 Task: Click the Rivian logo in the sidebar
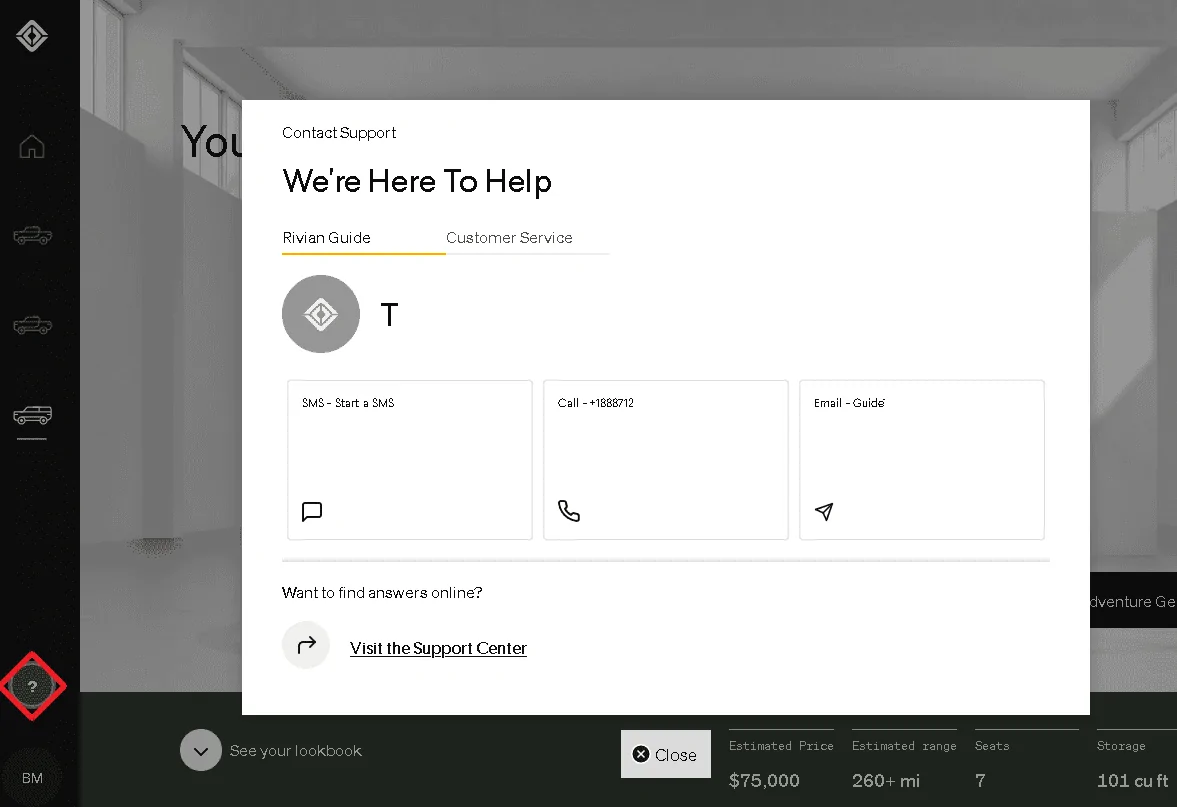tap(32, 36)
